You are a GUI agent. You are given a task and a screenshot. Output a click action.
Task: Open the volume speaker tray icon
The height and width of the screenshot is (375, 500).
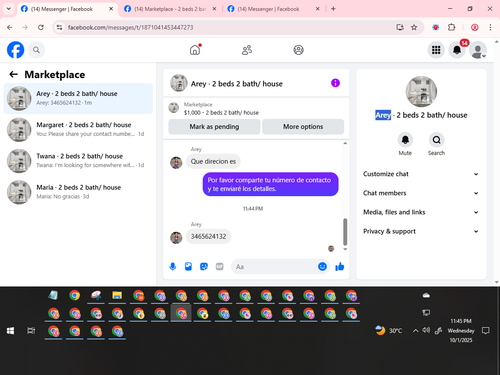pos(426,330)
